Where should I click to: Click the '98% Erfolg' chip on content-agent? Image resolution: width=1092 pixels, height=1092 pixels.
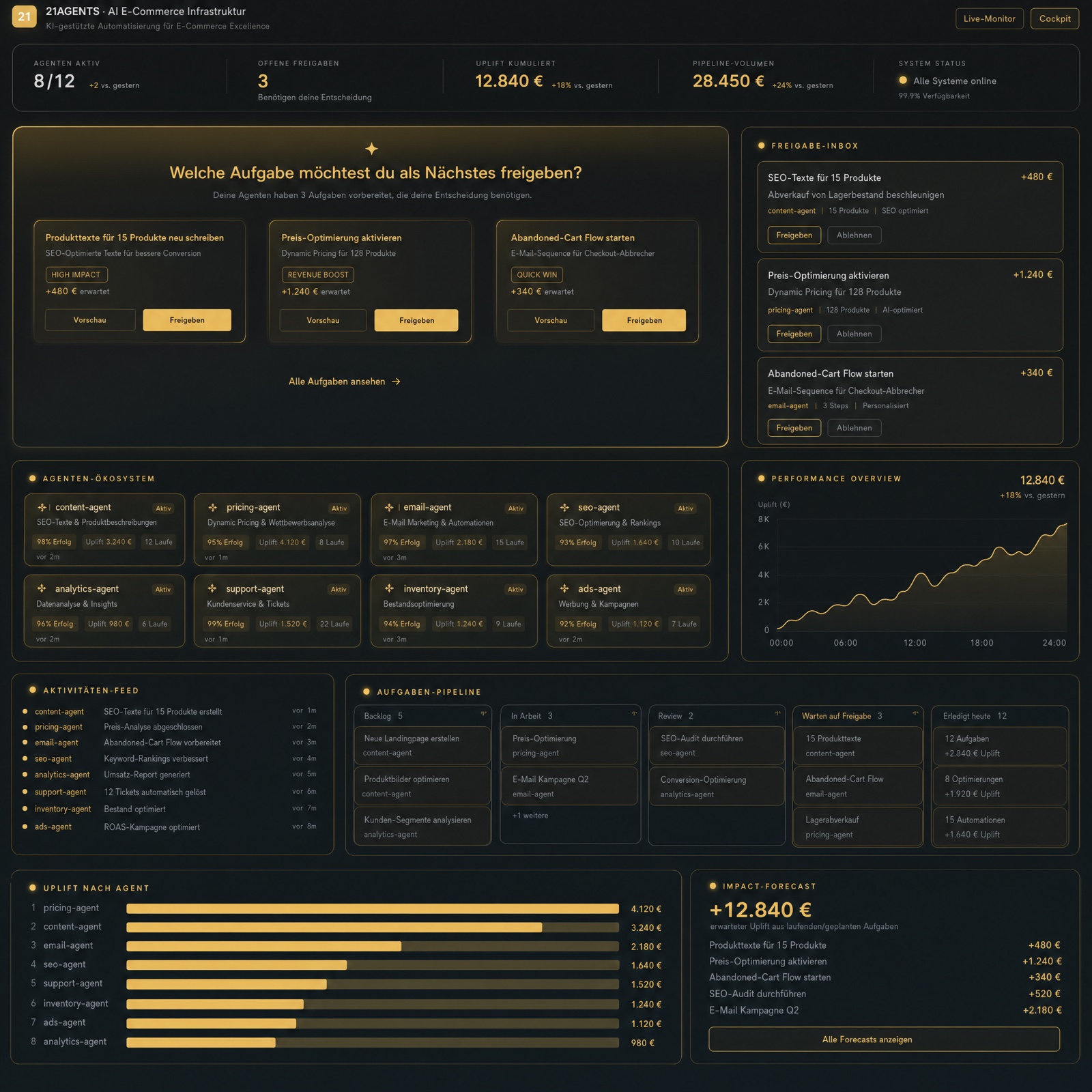point(54,542)
